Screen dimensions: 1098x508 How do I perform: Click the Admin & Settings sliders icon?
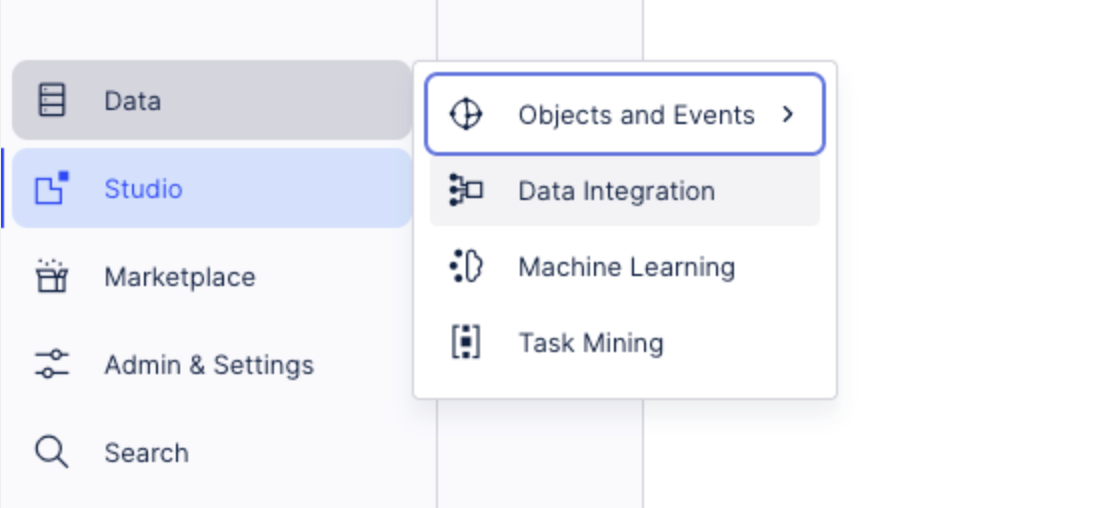pos(51,364)
